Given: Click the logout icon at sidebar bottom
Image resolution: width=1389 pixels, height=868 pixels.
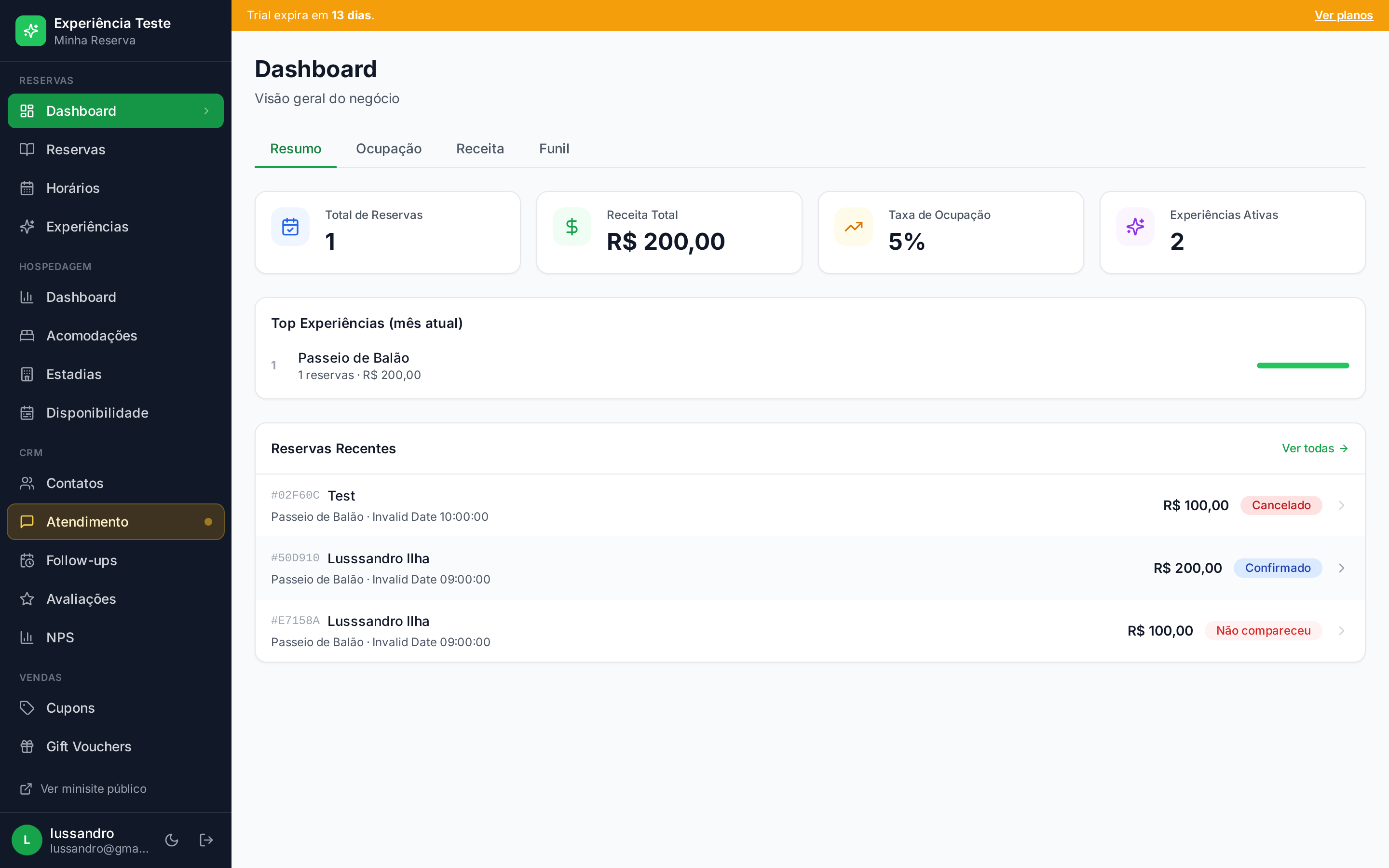Looking at the screenshot, I should tap(206, 840).
